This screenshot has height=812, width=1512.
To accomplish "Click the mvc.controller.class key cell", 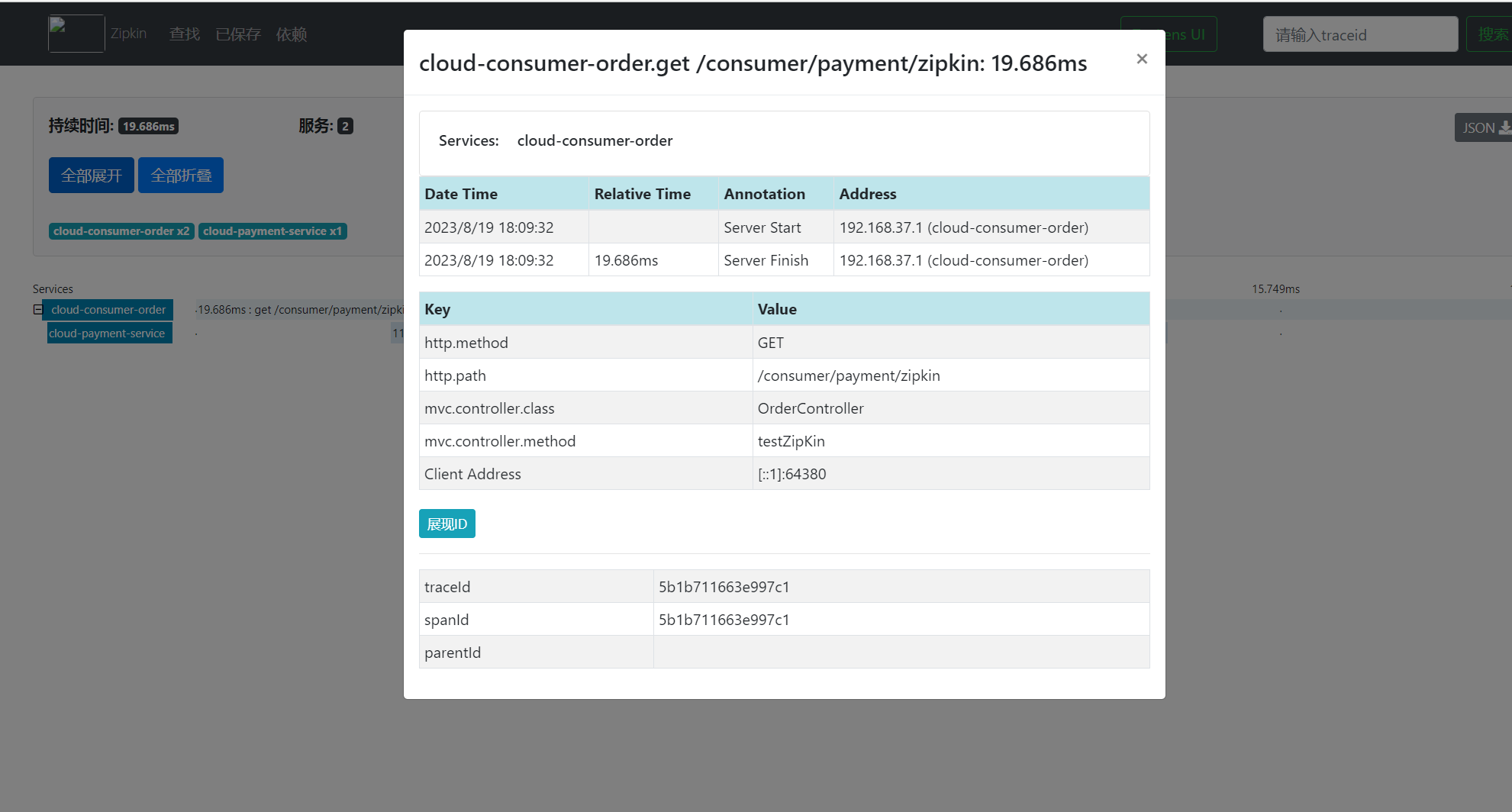I will (585, 408).
